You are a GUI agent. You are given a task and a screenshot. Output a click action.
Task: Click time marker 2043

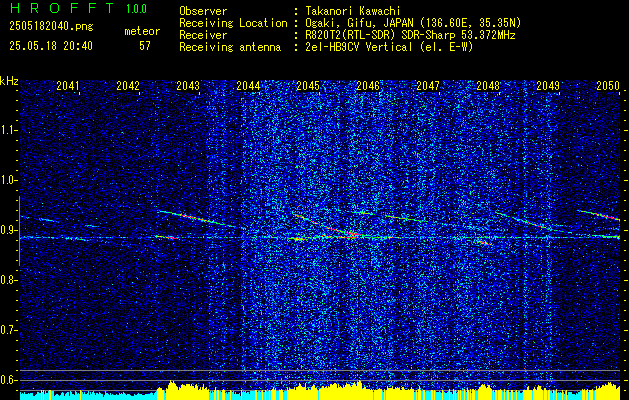click(x=188, y=85)
